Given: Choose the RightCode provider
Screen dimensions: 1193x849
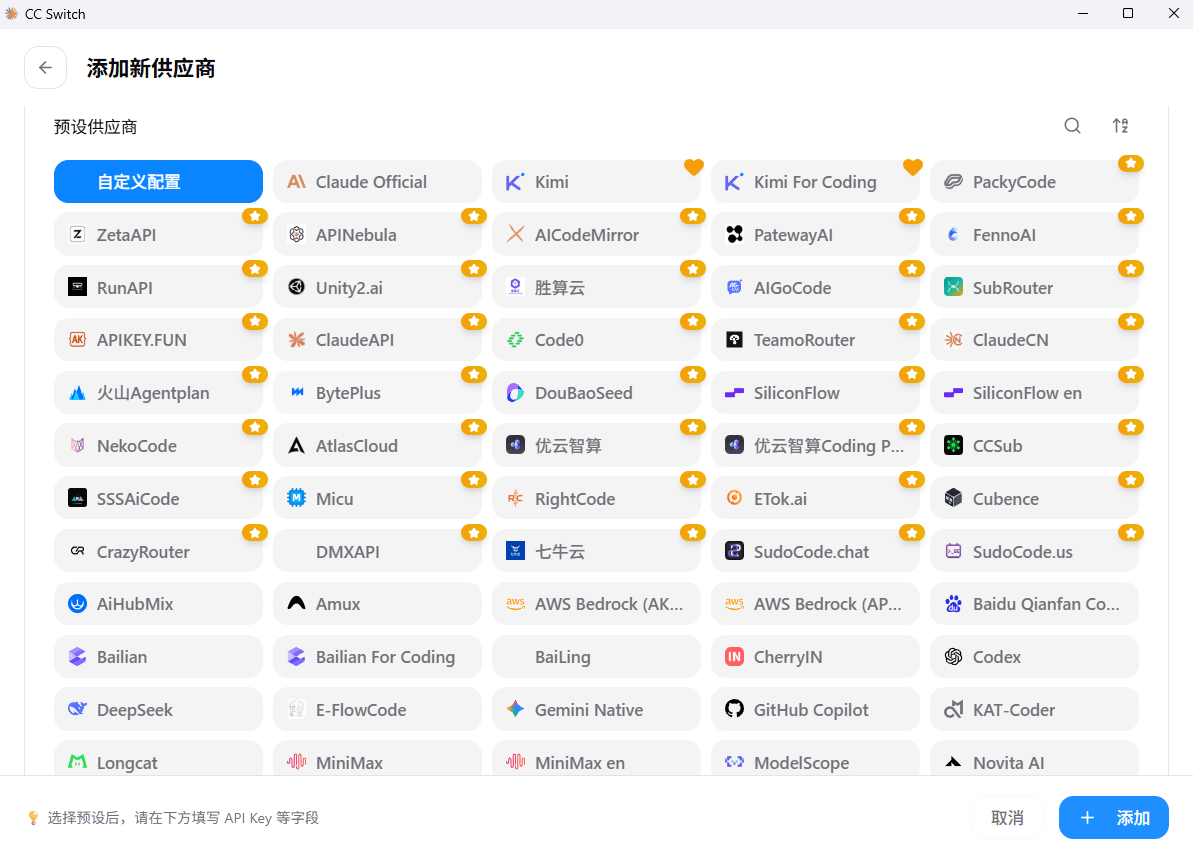Looking at the screenshot, I should pyautogui.click(x=596, y=498).
